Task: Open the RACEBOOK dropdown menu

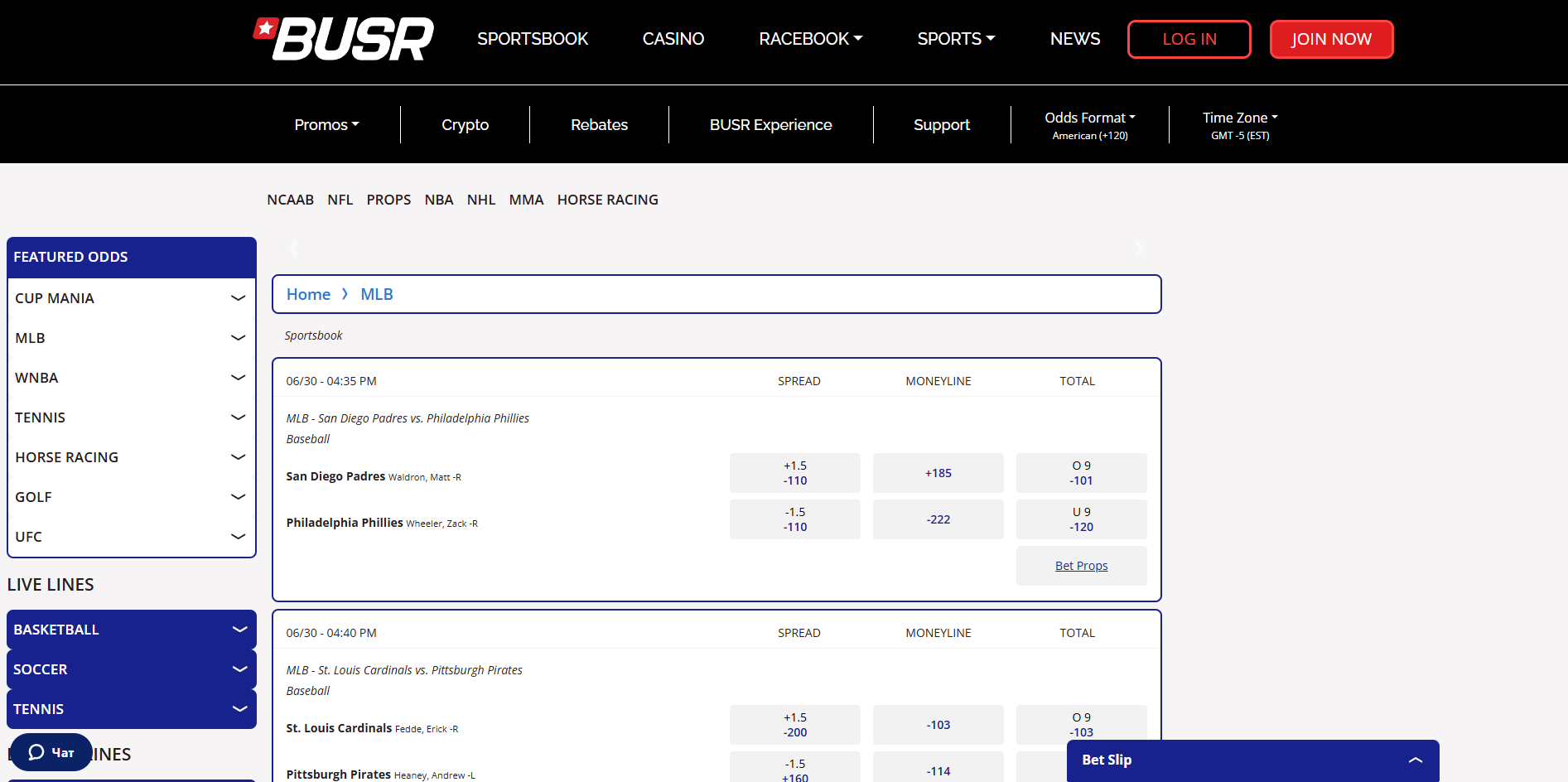Action: (811, 39)
